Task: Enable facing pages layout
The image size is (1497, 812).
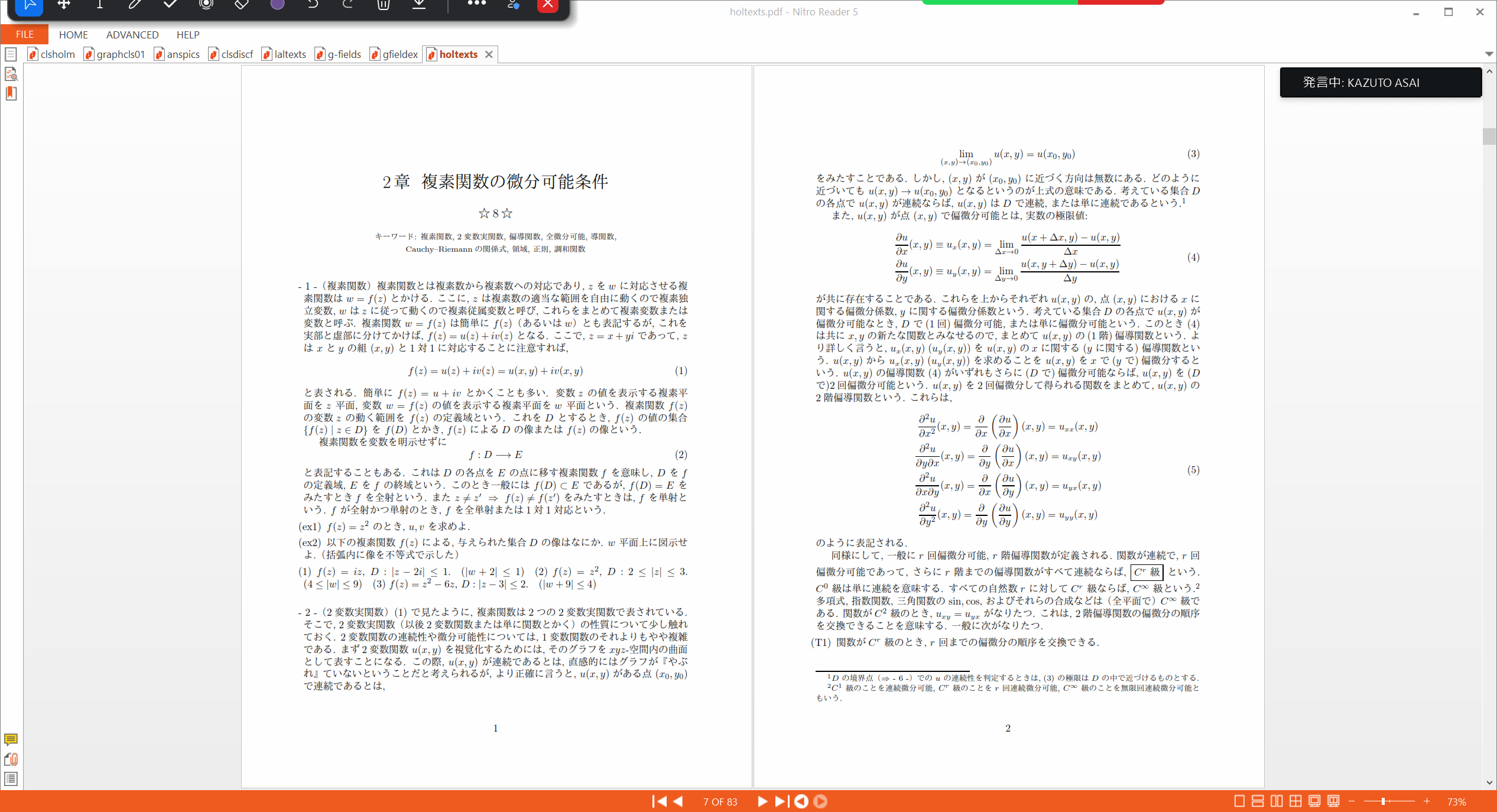Action: pos(1277,801)
